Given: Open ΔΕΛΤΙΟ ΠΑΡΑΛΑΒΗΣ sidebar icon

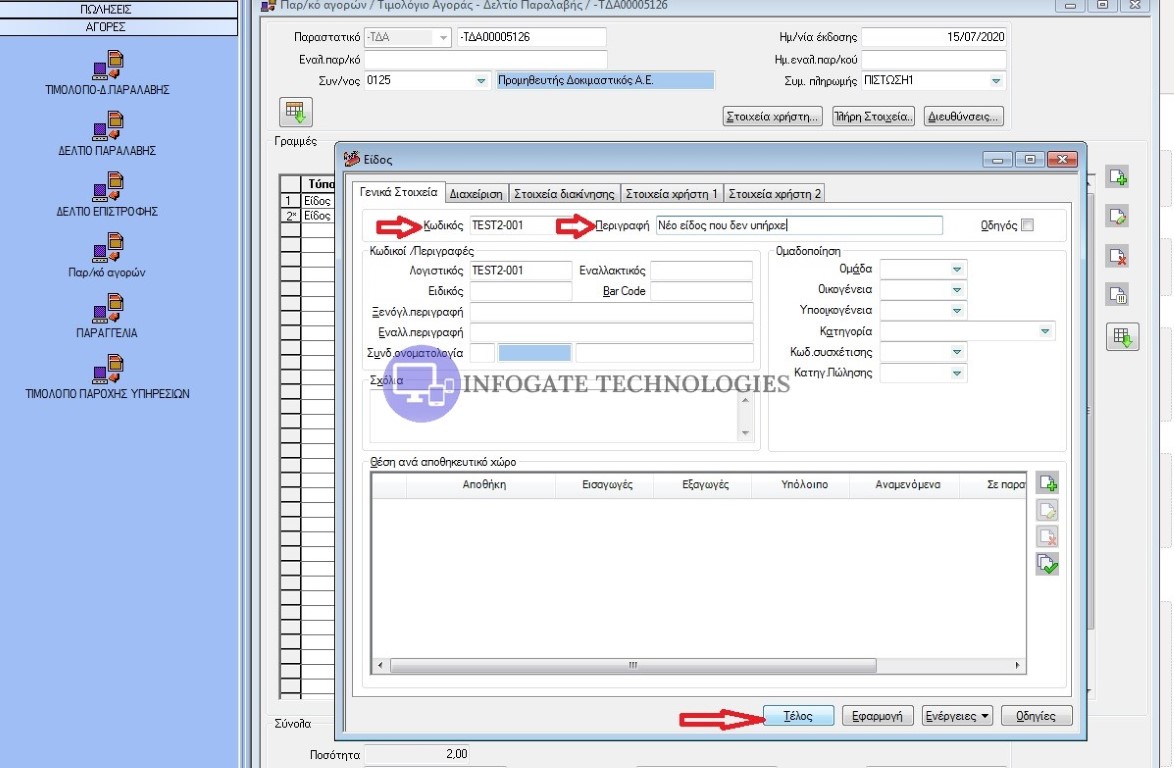Looking at the screenshot, I should pos(107,128).
